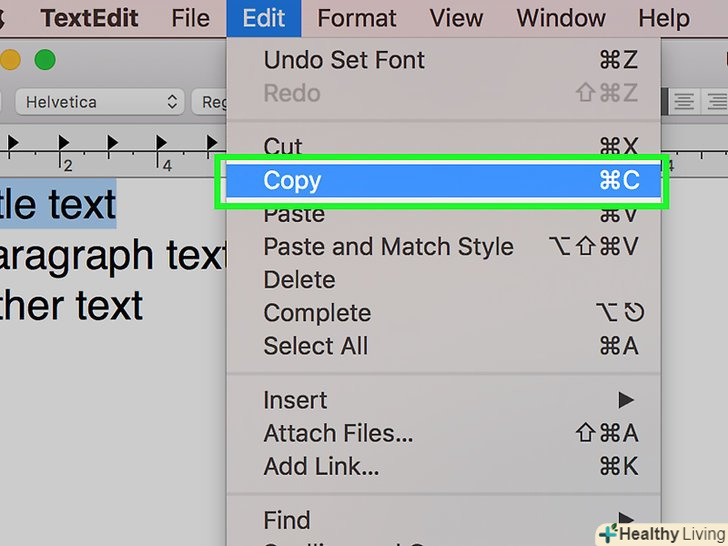Click the green zoom window button
The width and height of the screenshot is (728, 546).
[x=45, y=60]
